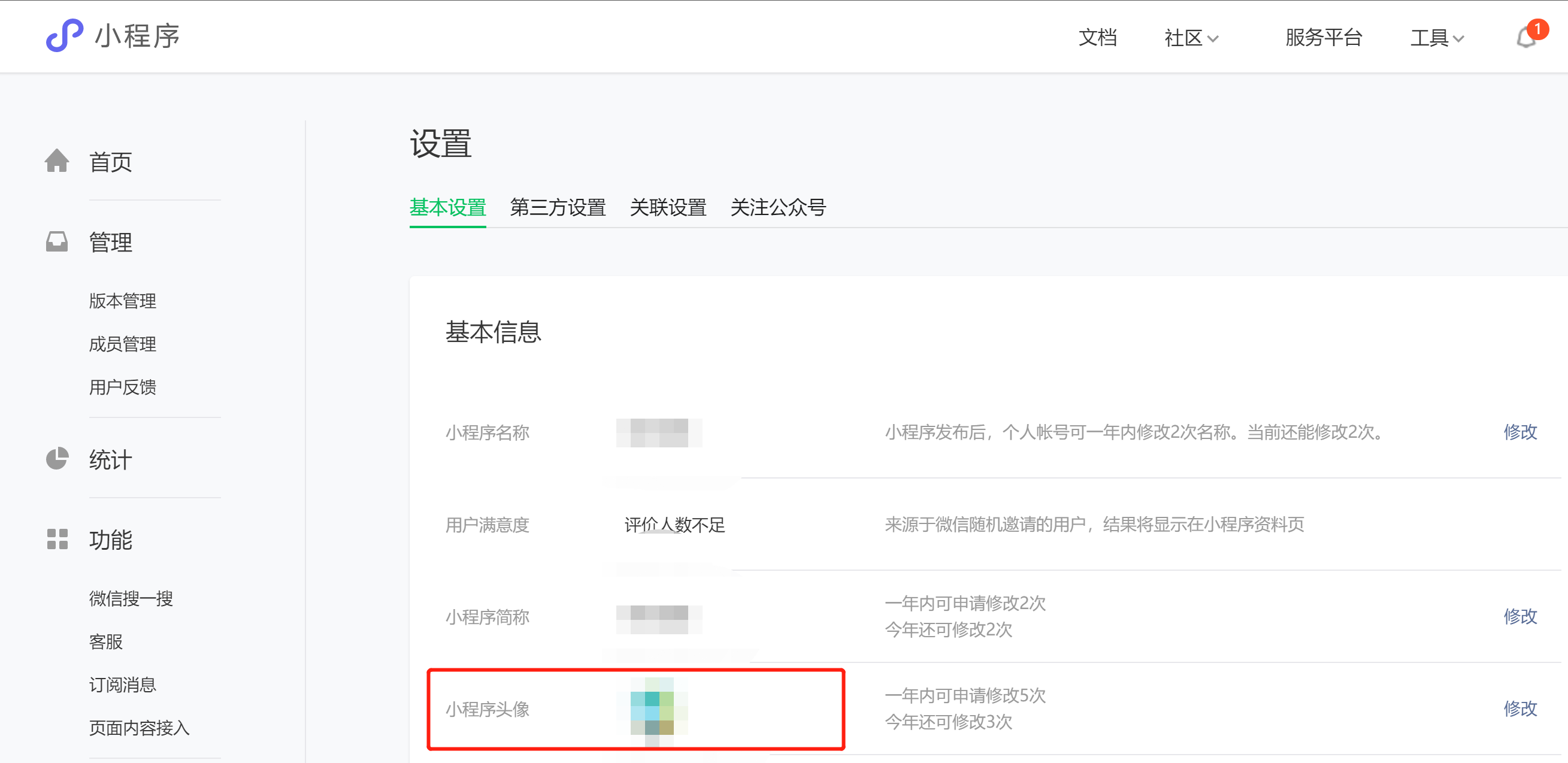Open the 服务平台 link

(x=1323, y=38)
